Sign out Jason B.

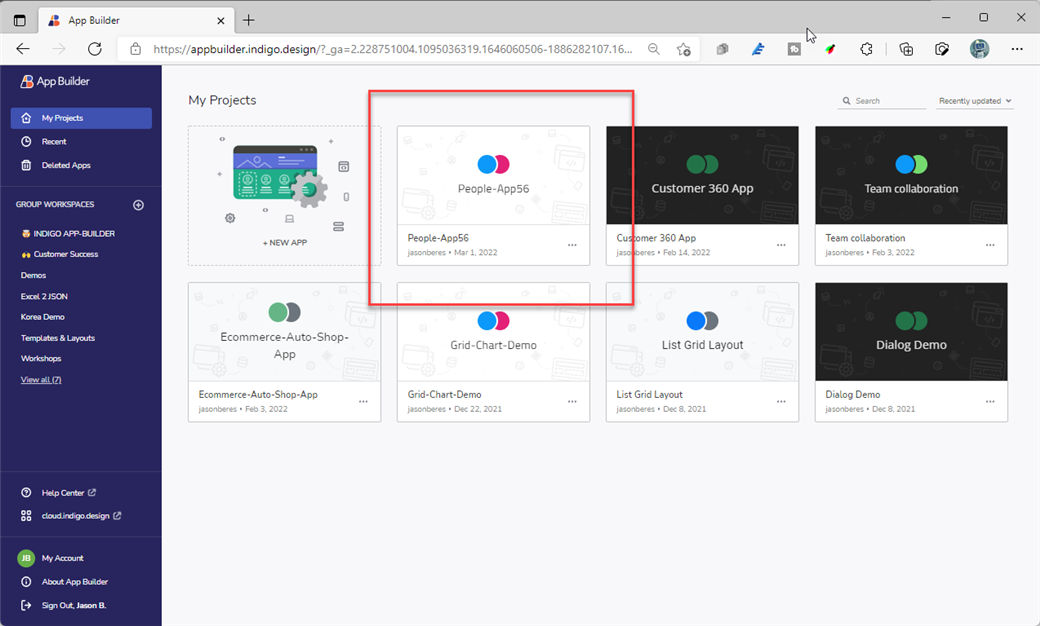[x=74, y=605]
